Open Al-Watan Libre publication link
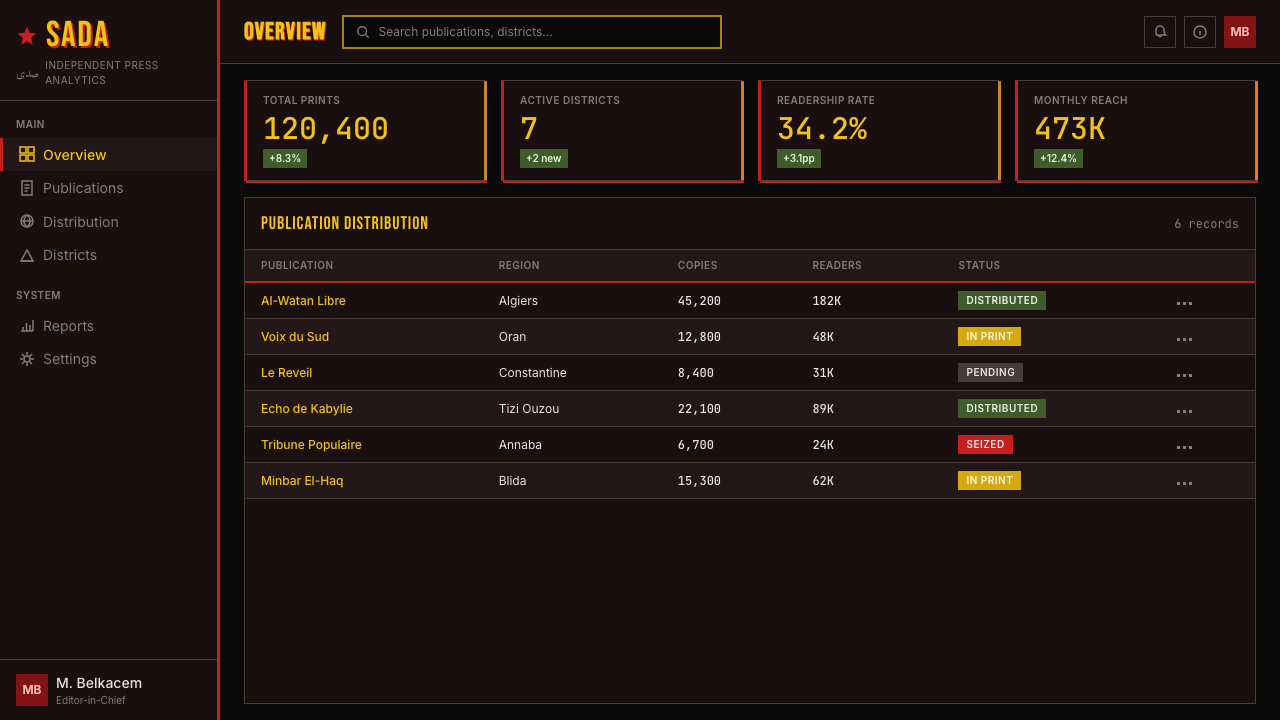 [x=303, y=301]
